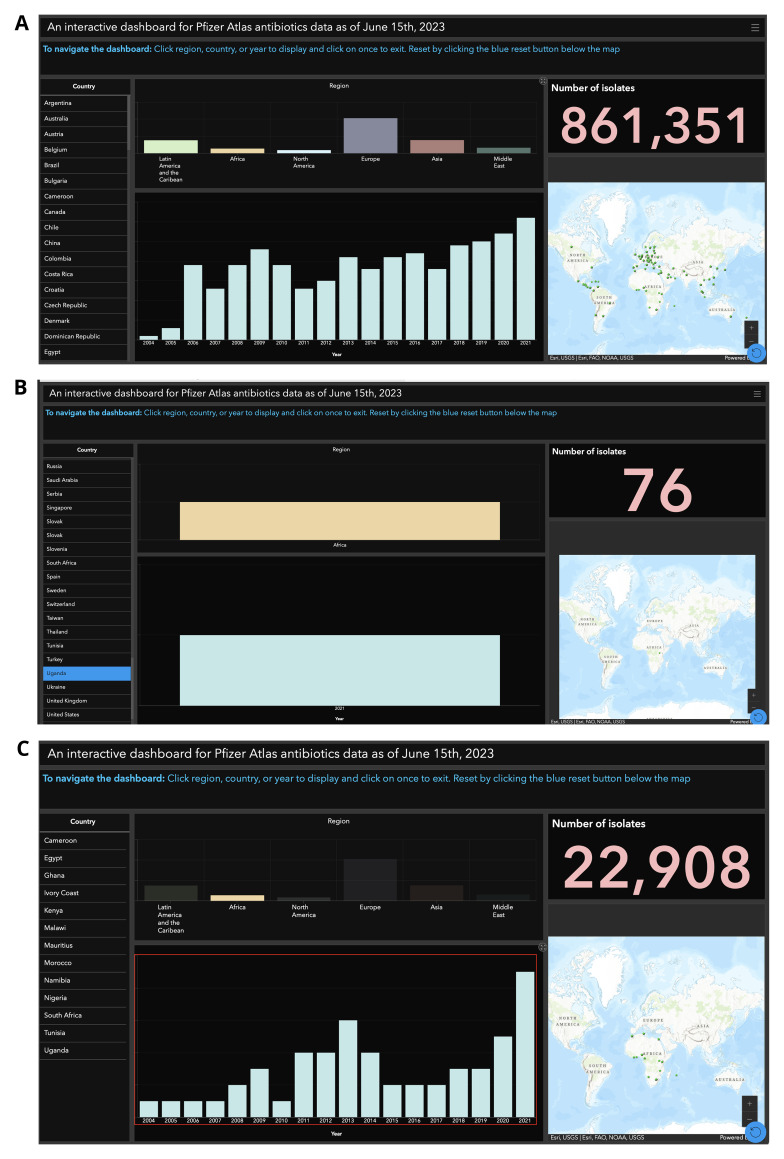Select Tunisia in panel B country list
This screenshot has width=784, height=1159.
click(87, 646)
